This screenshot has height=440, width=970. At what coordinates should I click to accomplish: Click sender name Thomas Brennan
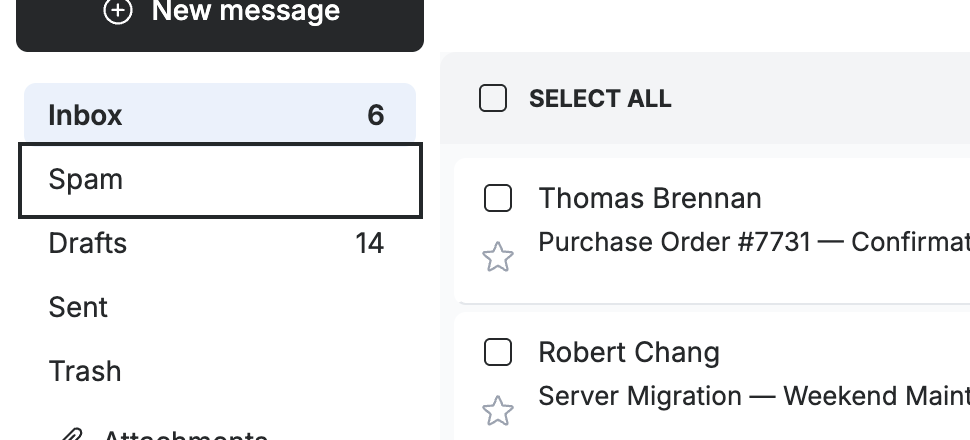coord(650,199)
